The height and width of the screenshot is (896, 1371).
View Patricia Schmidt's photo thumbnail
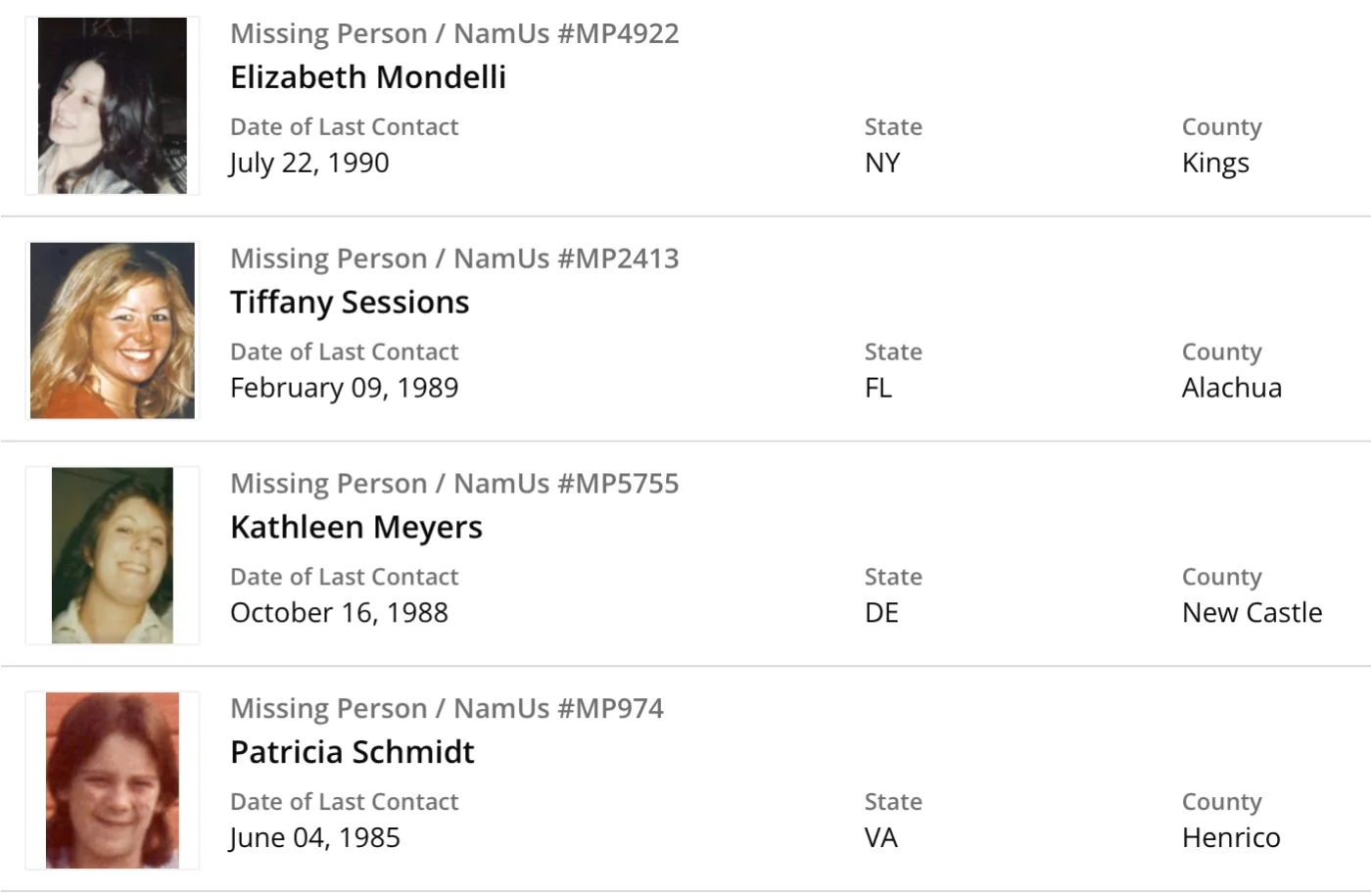tap(113, 780)
